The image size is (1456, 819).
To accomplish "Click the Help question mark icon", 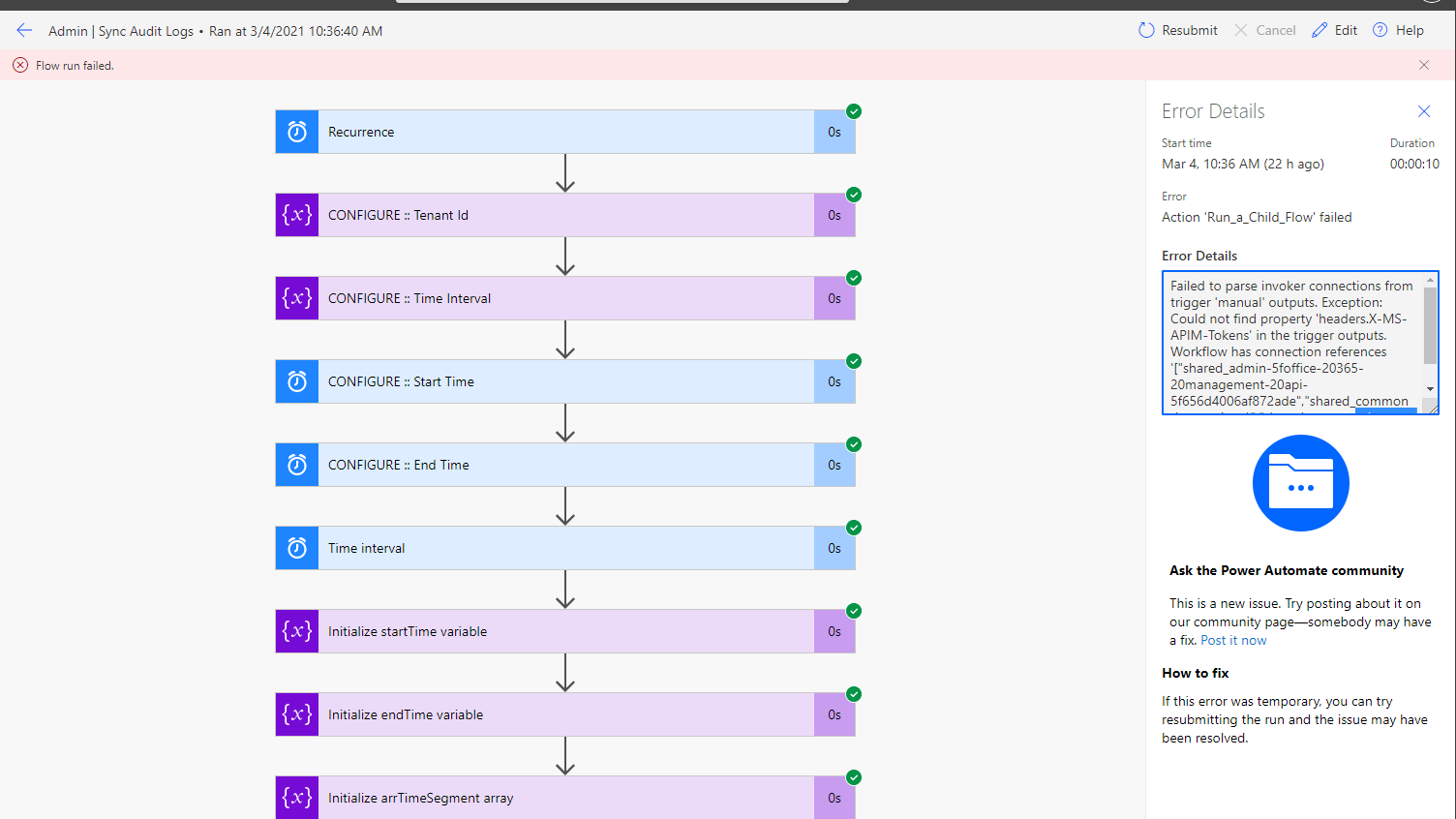I will (x=1380, y=30).
